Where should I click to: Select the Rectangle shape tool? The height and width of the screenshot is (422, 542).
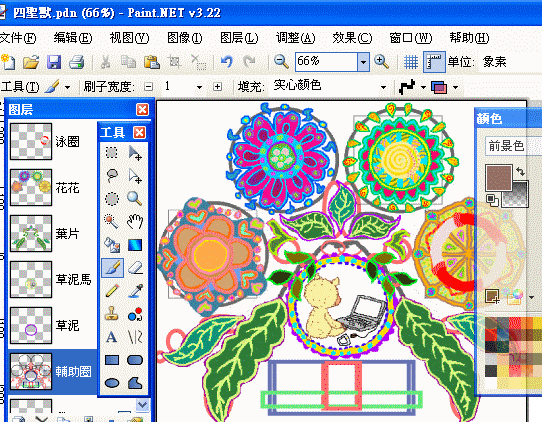pos(112,360)
